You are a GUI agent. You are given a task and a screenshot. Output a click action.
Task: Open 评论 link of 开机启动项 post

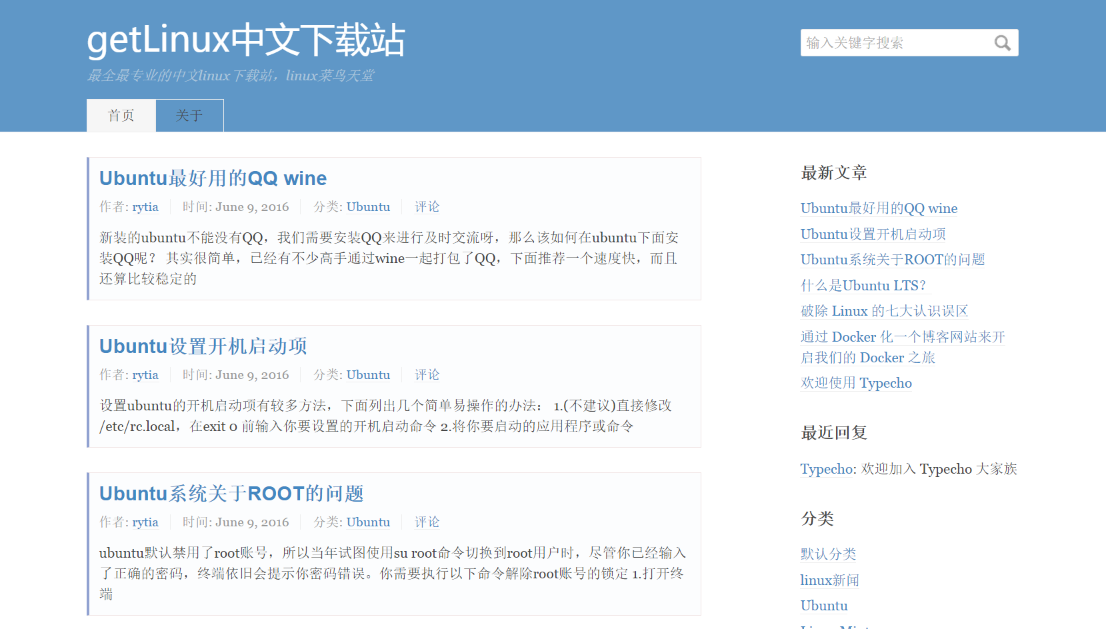(427, 374)
